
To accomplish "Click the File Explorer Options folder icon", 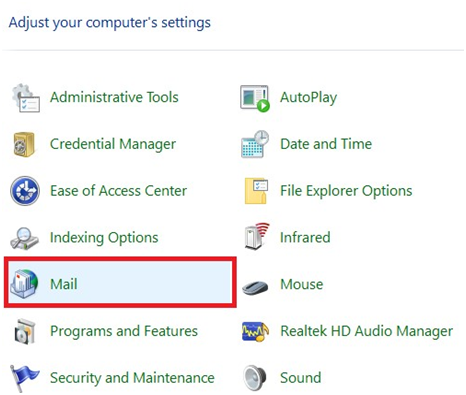I will [256, 191].
